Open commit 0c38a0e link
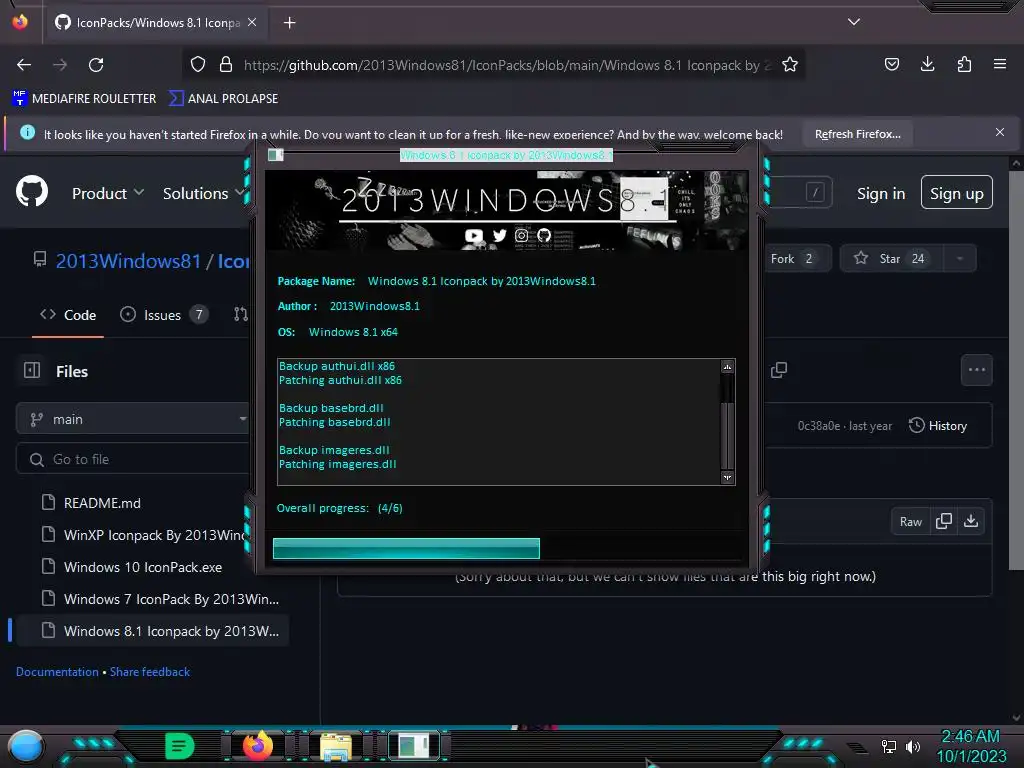This screenshot has width=1024, height=768. coord(819,426)
